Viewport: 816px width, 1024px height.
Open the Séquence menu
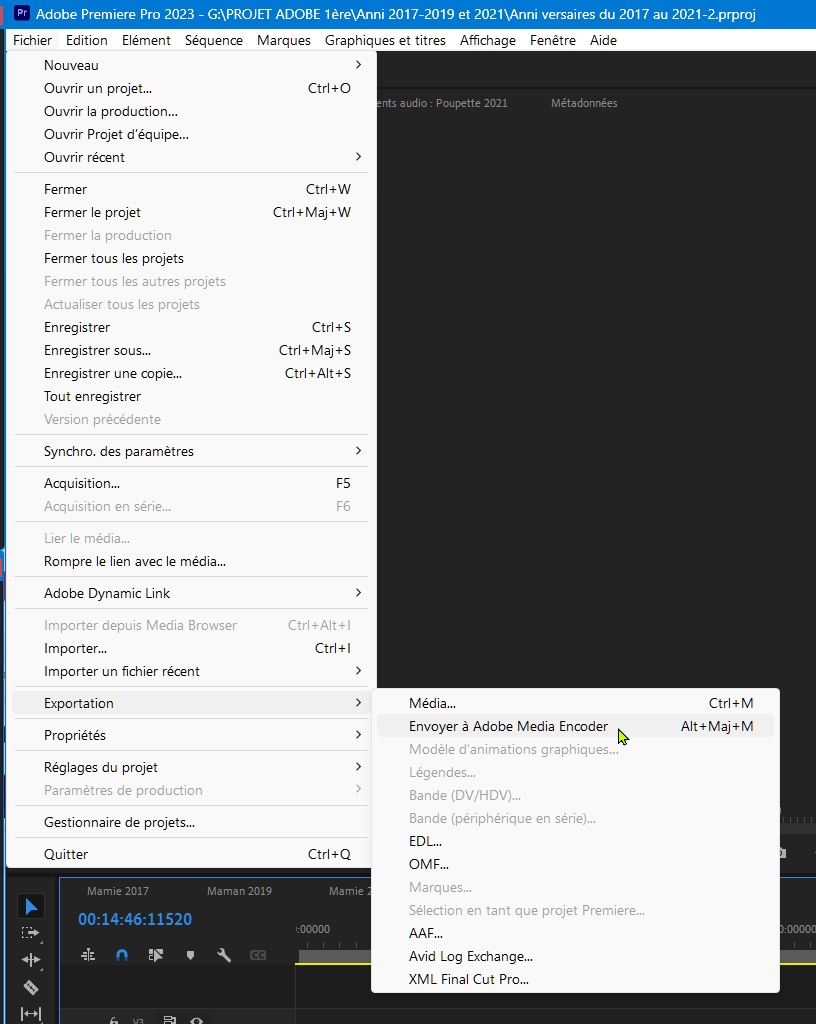click(214, 40)
